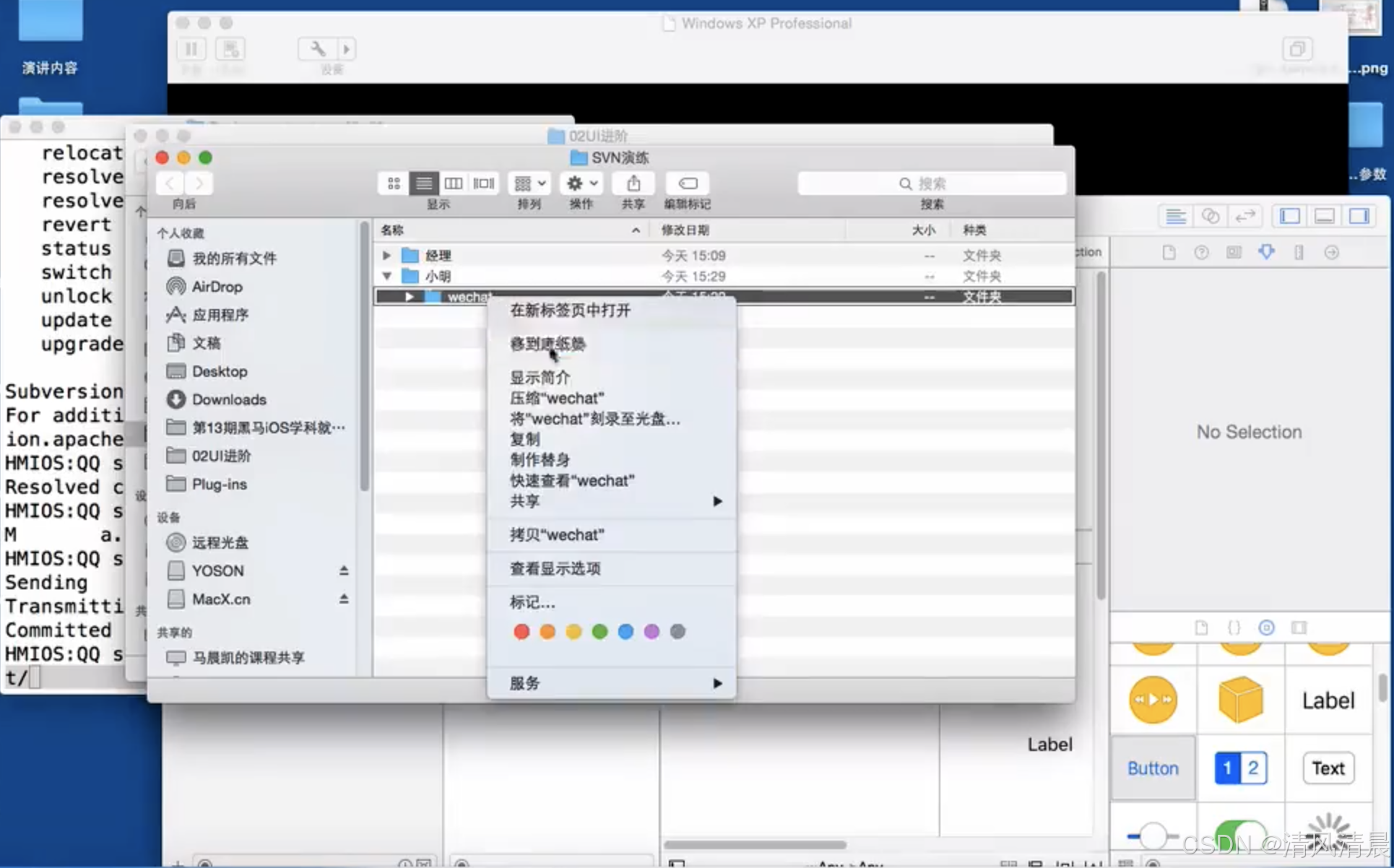Click the Search input field in Finder
Screen dimensions: 1394x868
pos(932,183)
